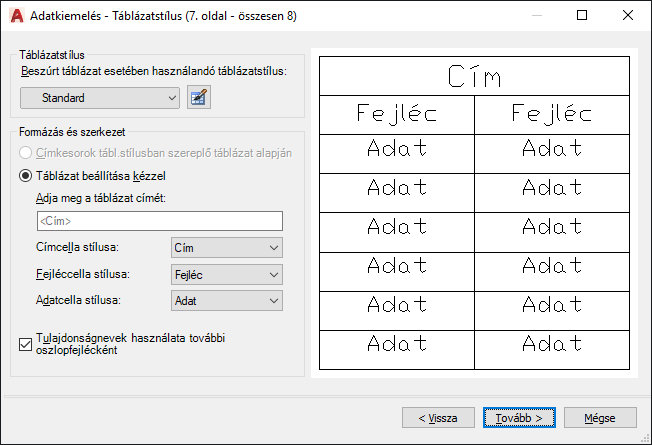This screenshot has height=445, width=652.
Task: Expand the Fejléccella stílusa dropdown
Action: [x=226, y=273]
